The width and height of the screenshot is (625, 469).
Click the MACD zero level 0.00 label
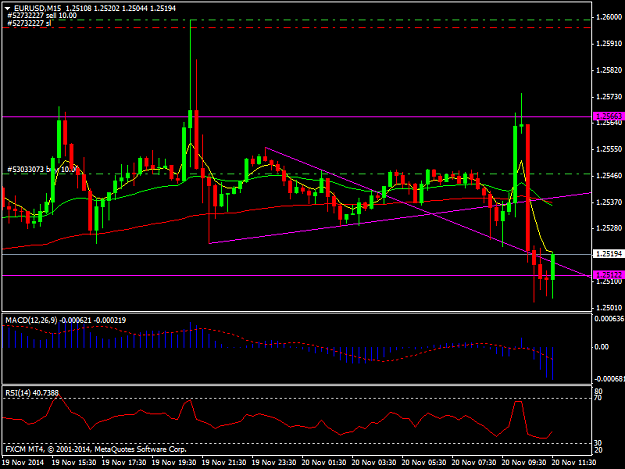601,347
